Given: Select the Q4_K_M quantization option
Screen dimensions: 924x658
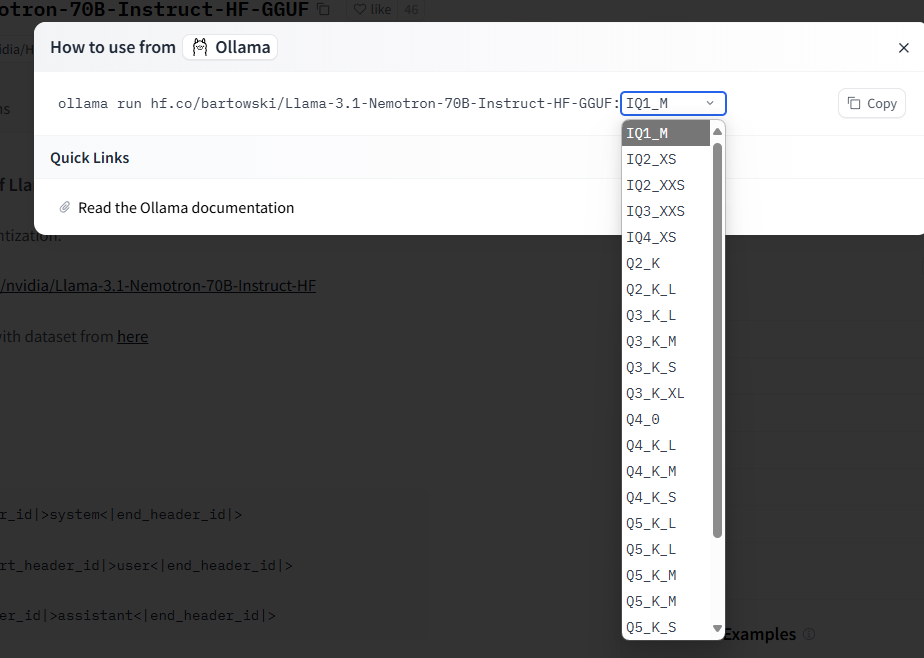Looking at the screenshot, I should [666, 471].
